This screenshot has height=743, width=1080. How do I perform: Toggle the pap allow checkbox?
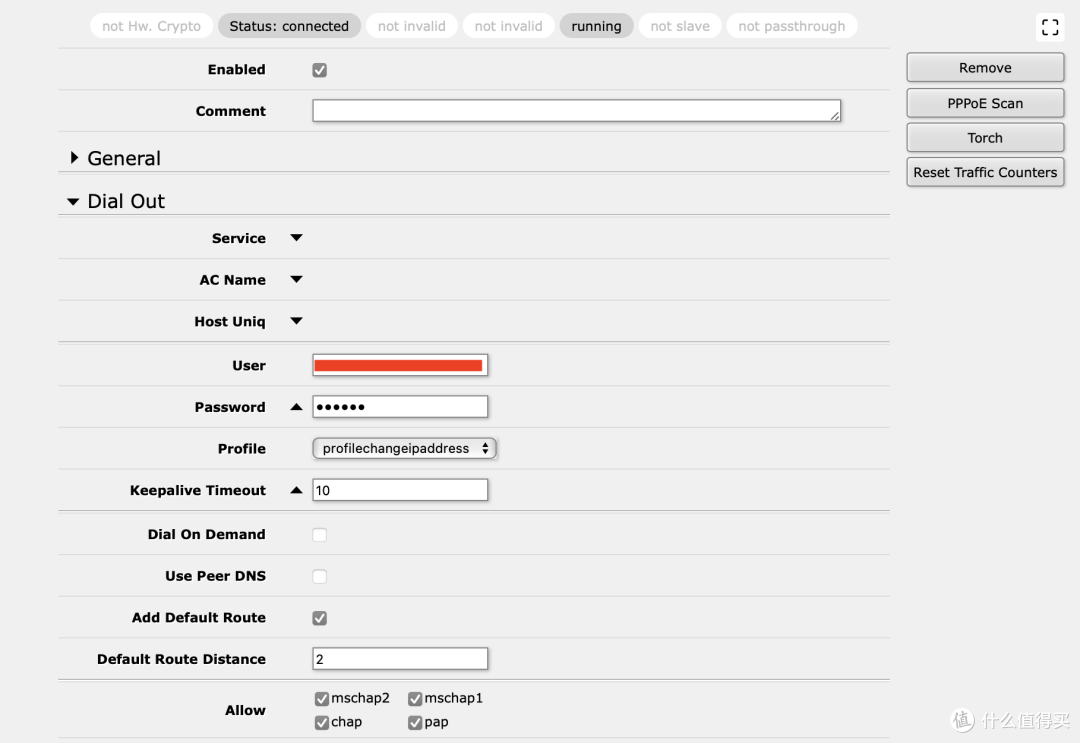(415, 723)
